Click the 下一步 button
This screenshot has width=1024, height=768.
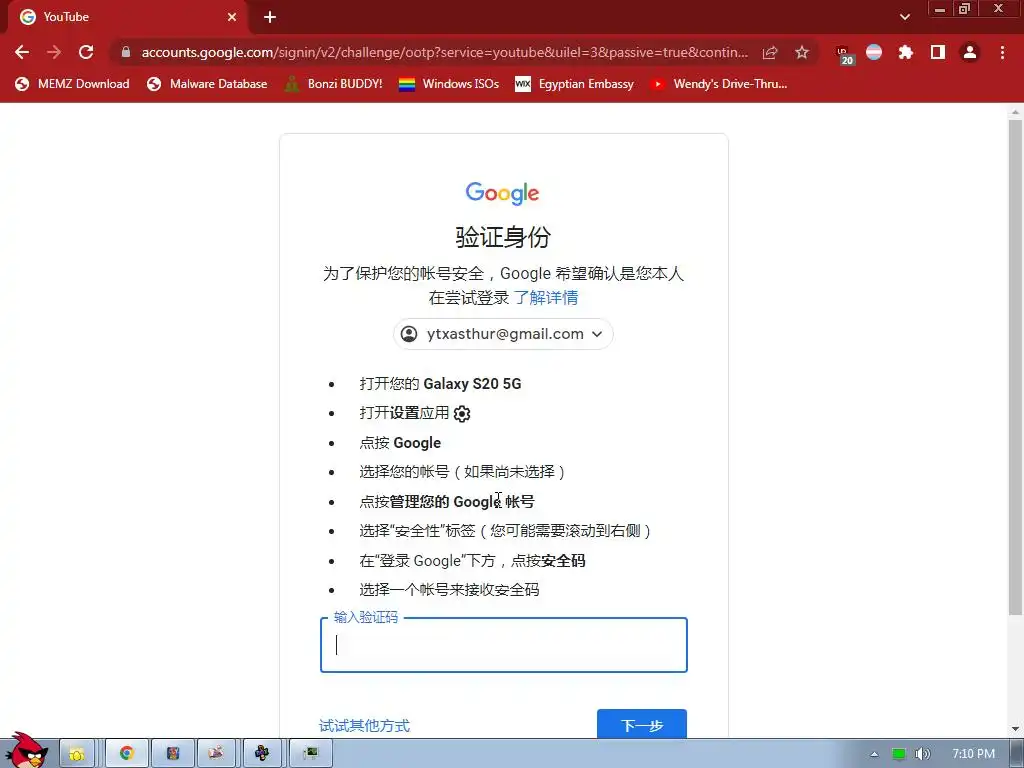pos(642,724)
